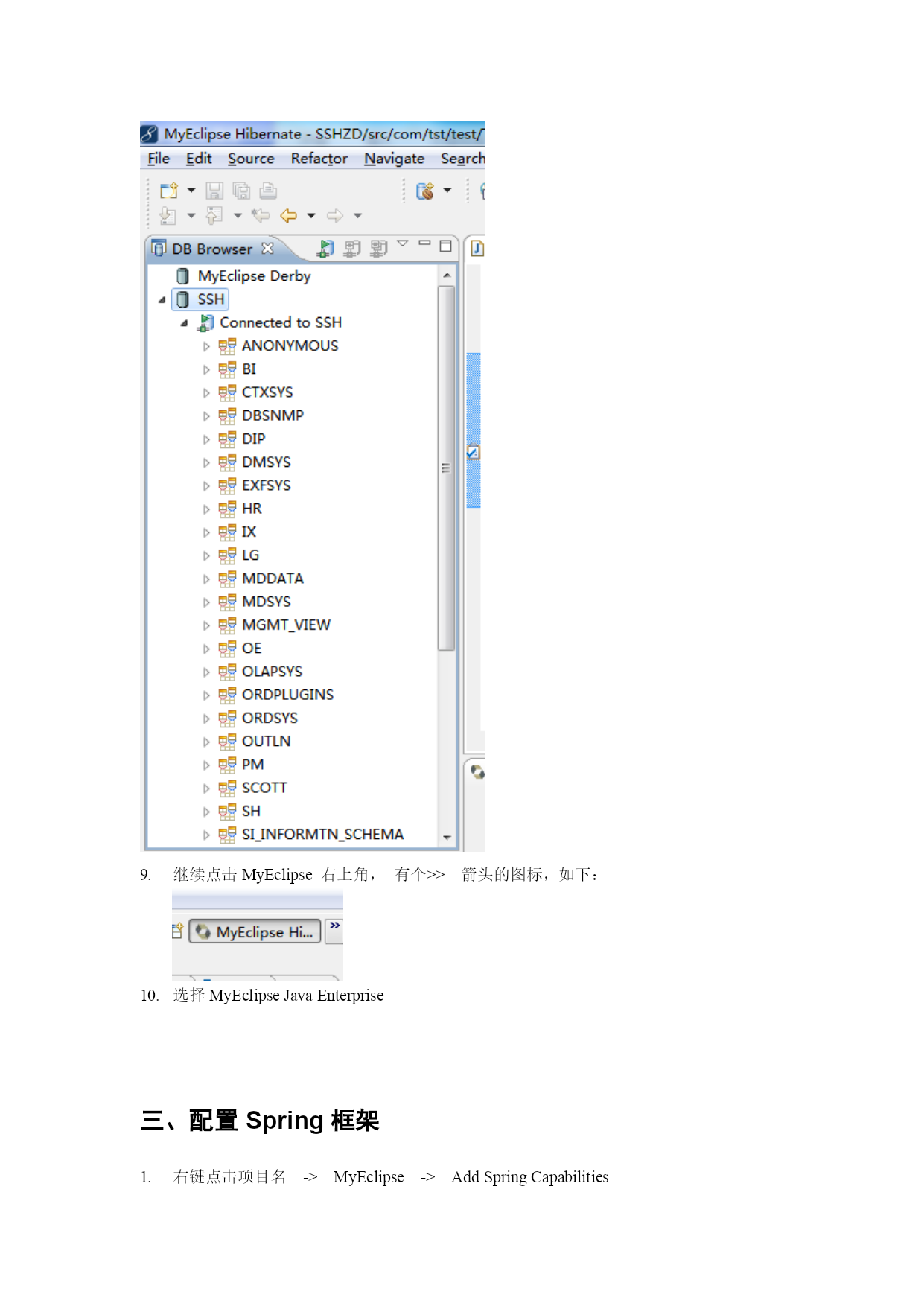The image size is (924, 1306).
Task: Select the OE schema
Action: [x=252, y=649]
